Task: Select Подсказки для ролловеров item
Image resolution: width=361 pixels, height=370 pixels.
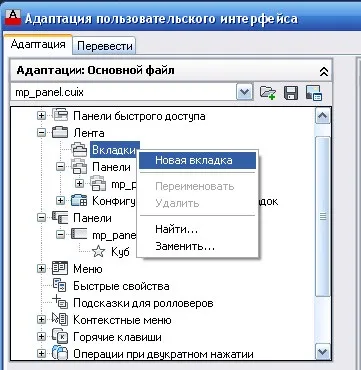Action: coord(143,303)
